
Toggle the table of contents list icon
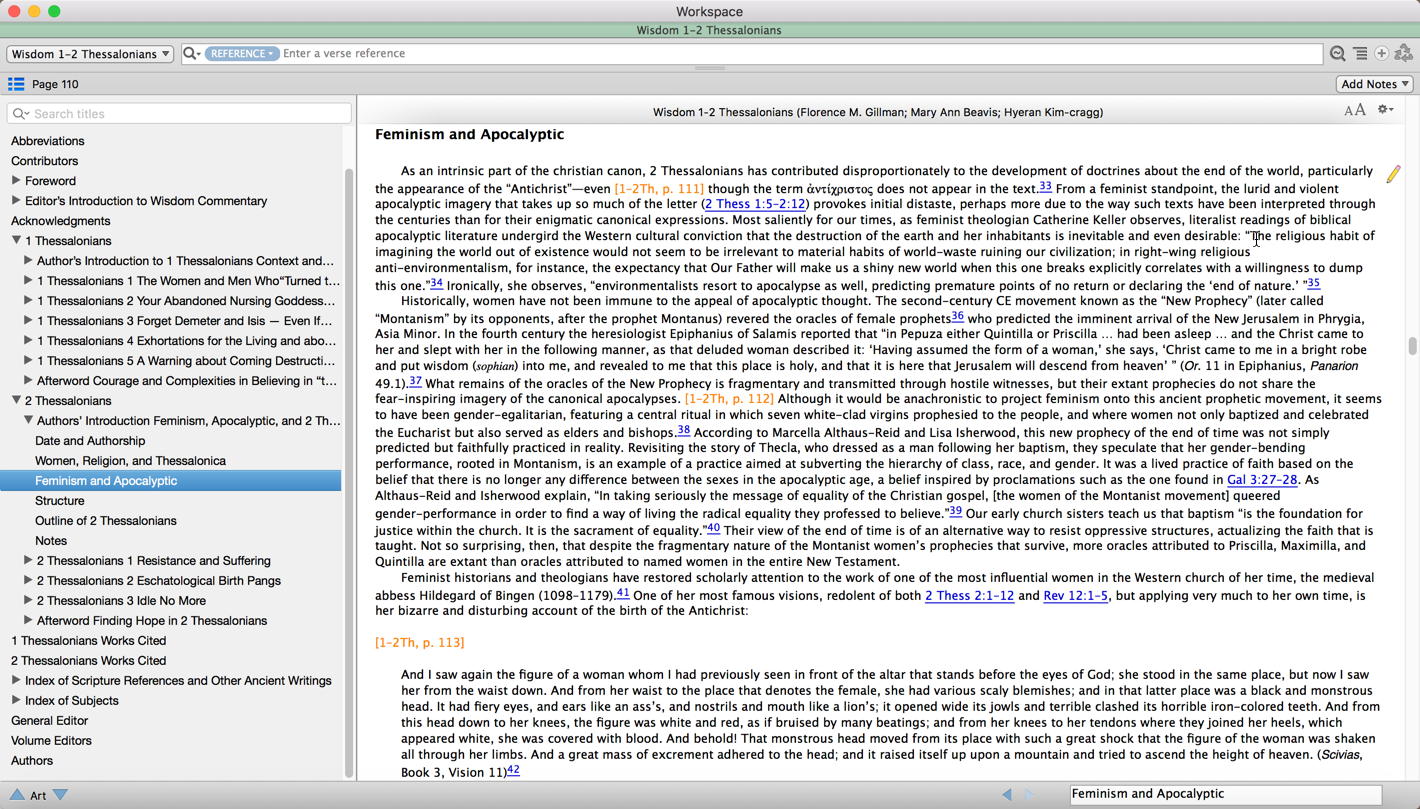click(16, 84)
